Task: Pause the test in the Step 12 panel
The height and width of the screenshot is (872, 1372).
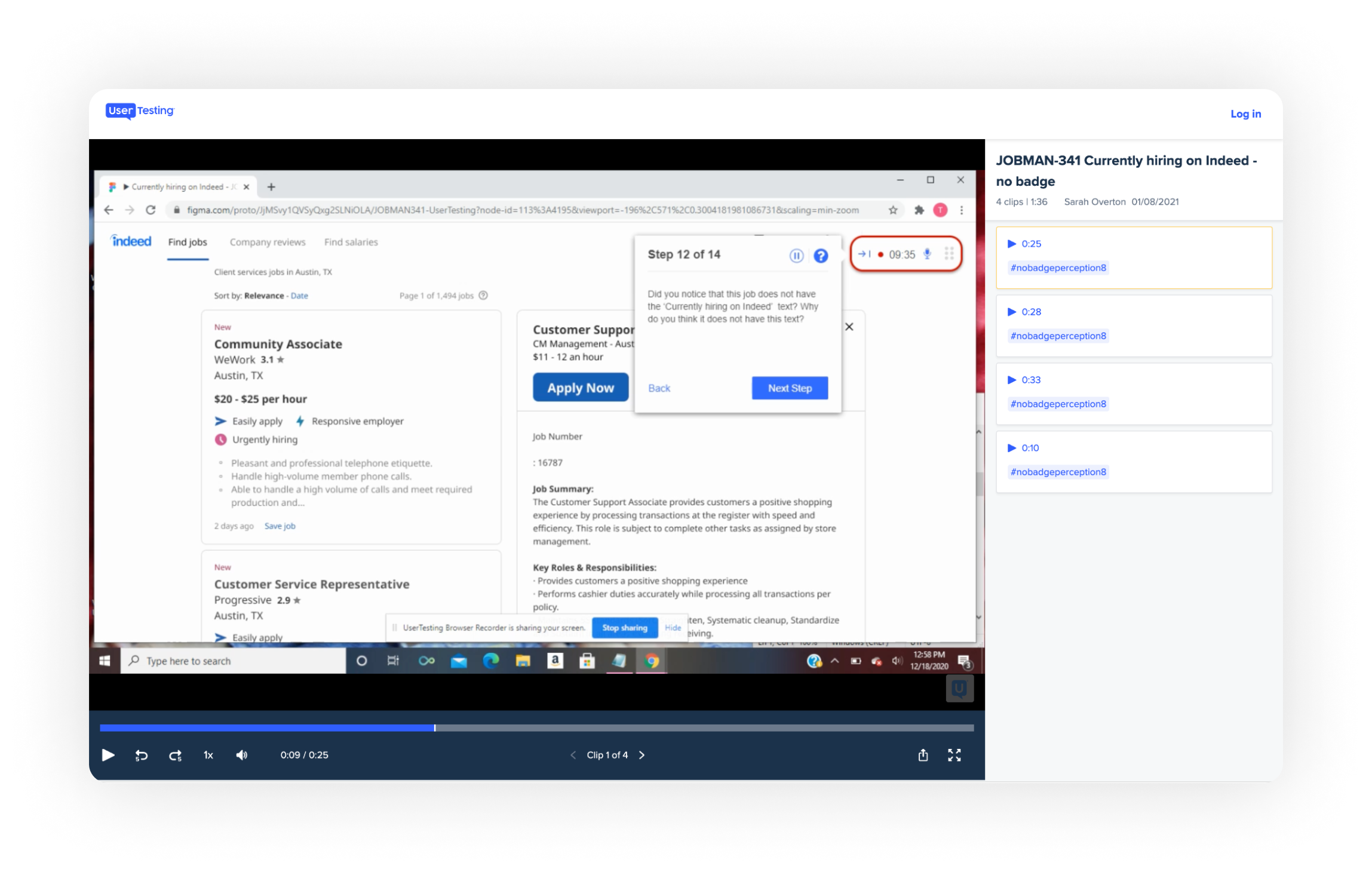Action: (x=796, y=256)
